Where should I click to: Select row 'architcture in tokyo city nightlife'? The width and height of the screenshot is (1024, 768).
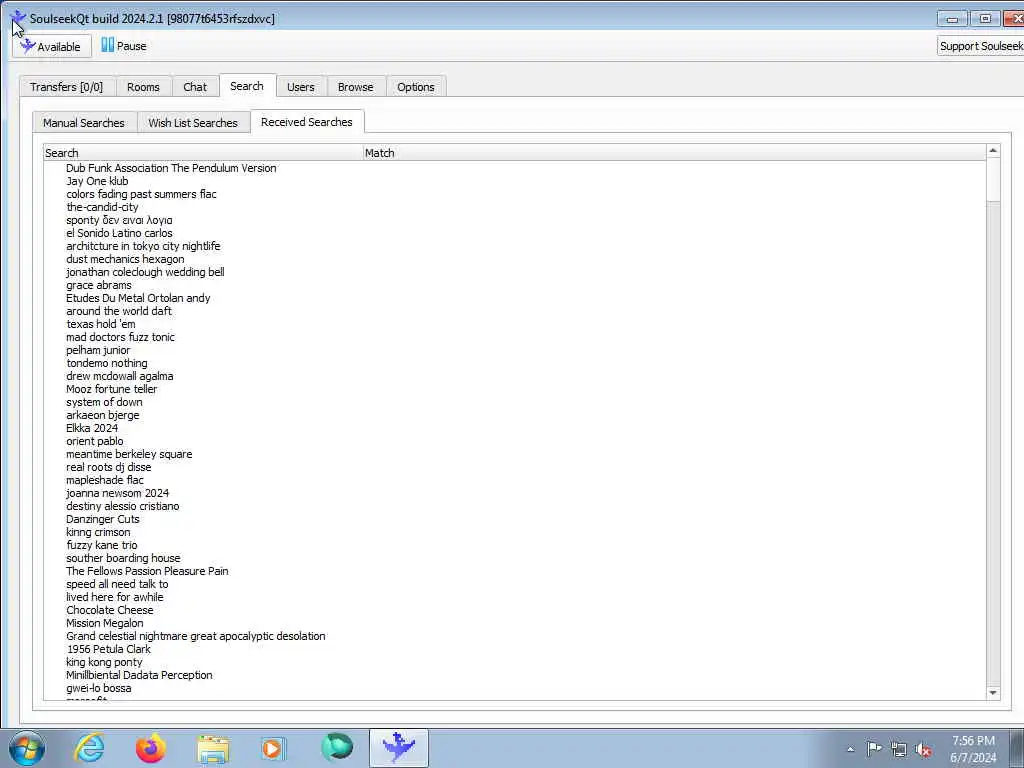click(143, 246)
